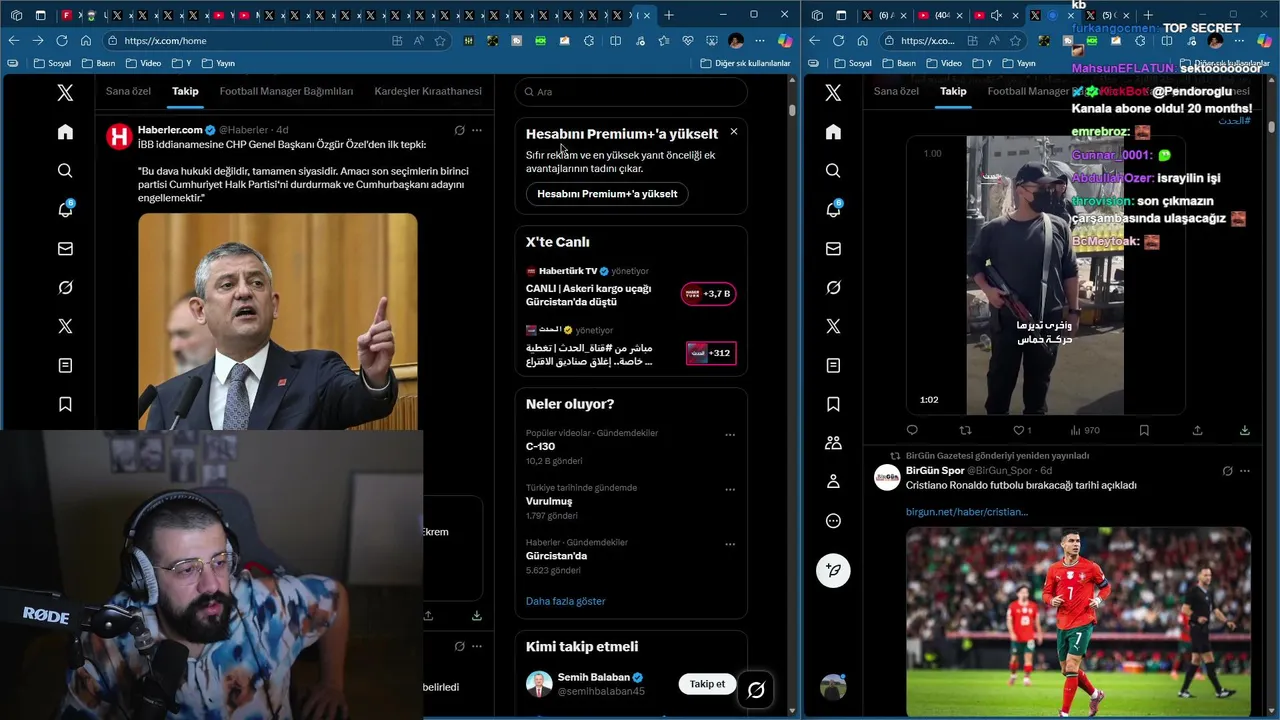Open Explore search icon in left X sidebar
The image size is (1280, 720).
pyautogui.click(x=65, y=171)
